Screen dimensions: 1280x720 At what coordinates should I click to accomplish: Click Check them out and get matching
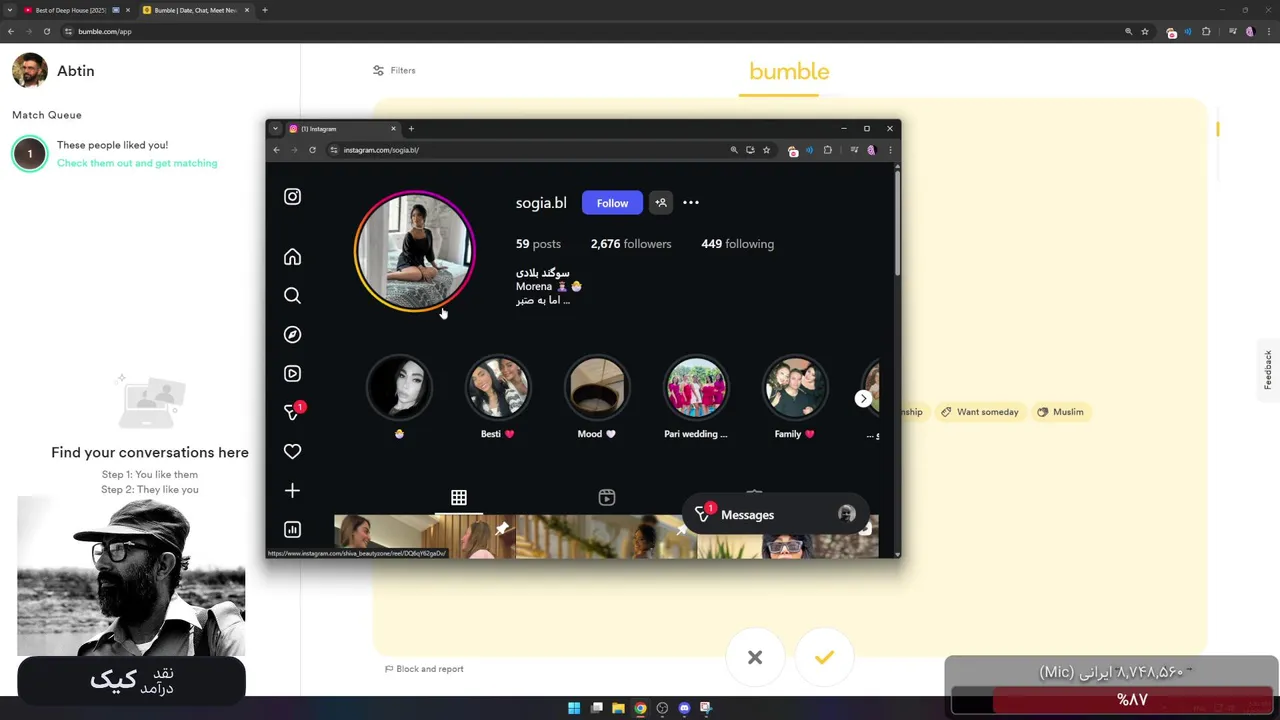pos(137,163)
